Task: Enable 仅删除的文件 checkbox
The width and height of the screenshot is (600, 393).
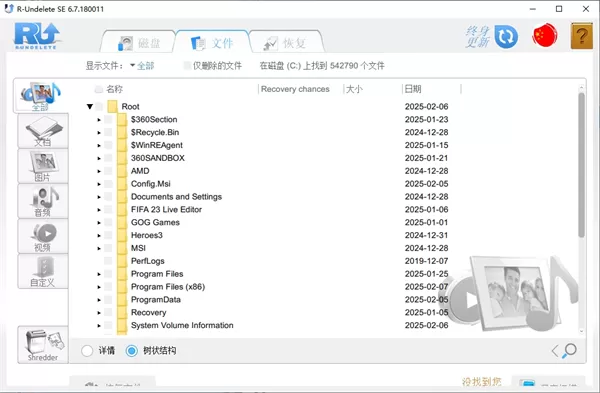Action: coord(187,65)
